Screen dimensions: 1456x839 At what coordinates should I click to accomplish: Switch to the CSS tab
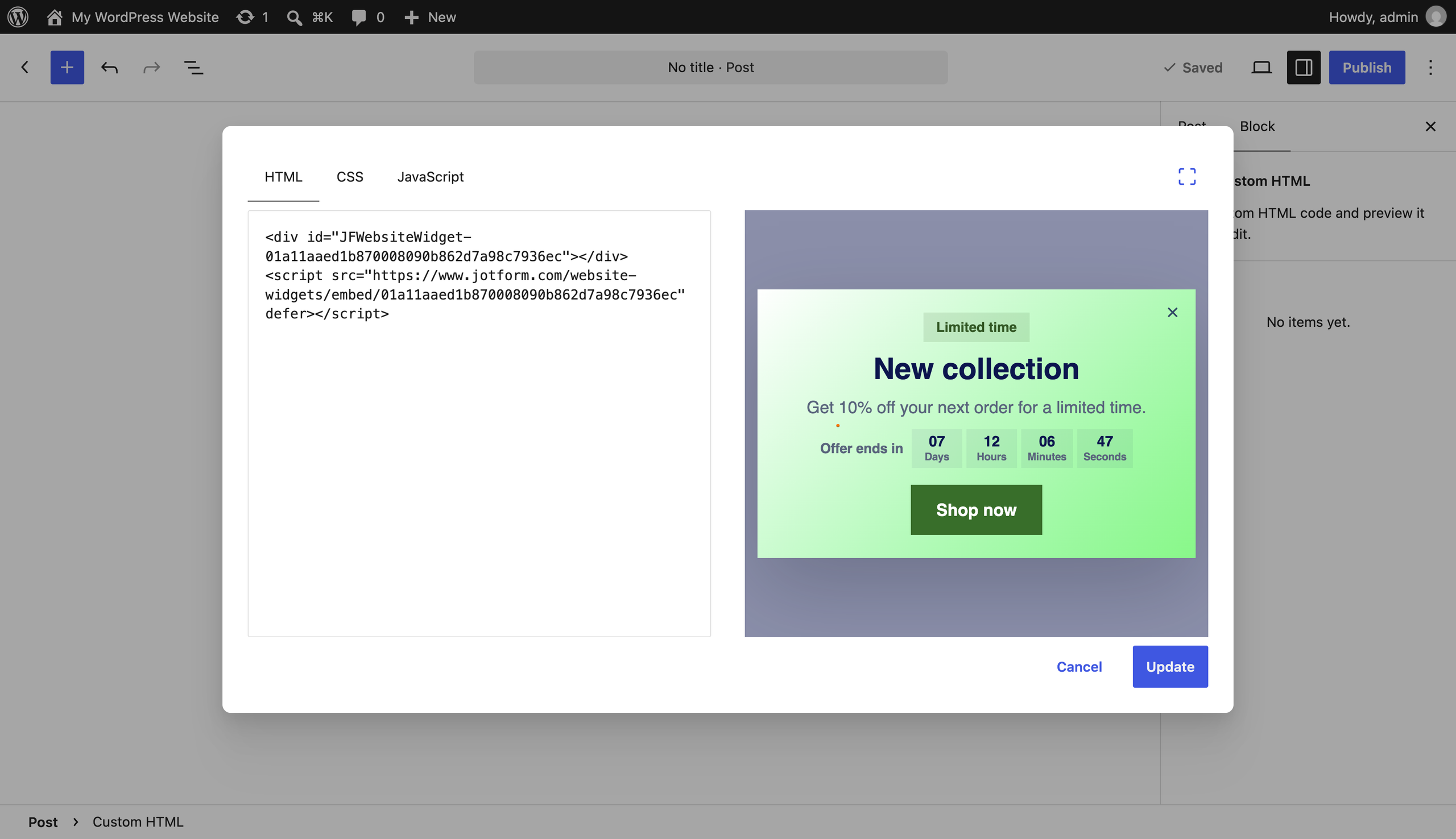pyautogui.click(x=349, y=176)
